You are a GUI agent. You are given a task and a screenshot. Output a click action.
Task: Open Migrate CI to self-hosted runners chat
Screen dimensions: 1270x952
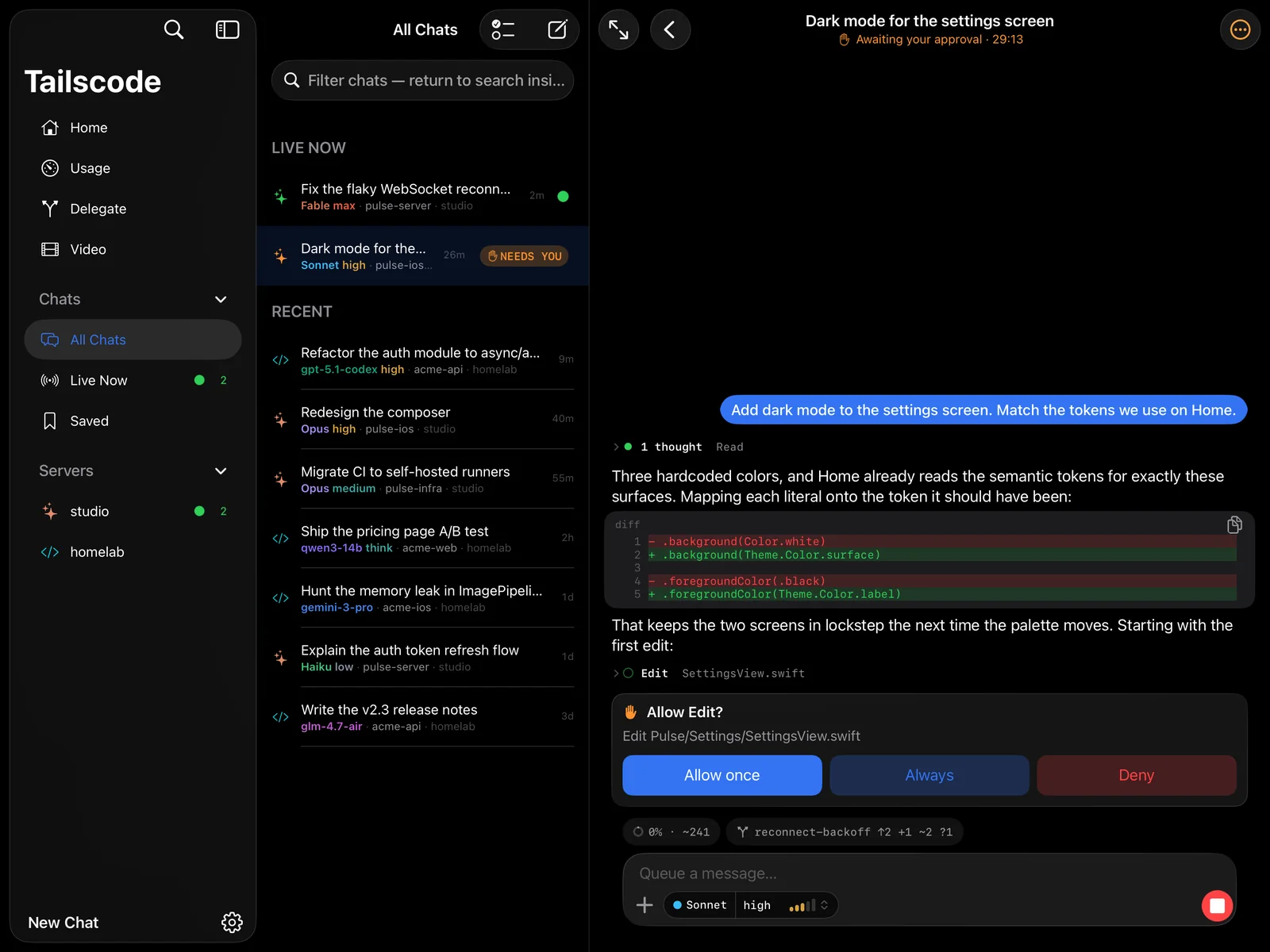pyautogui.click(x=422, y=478)
